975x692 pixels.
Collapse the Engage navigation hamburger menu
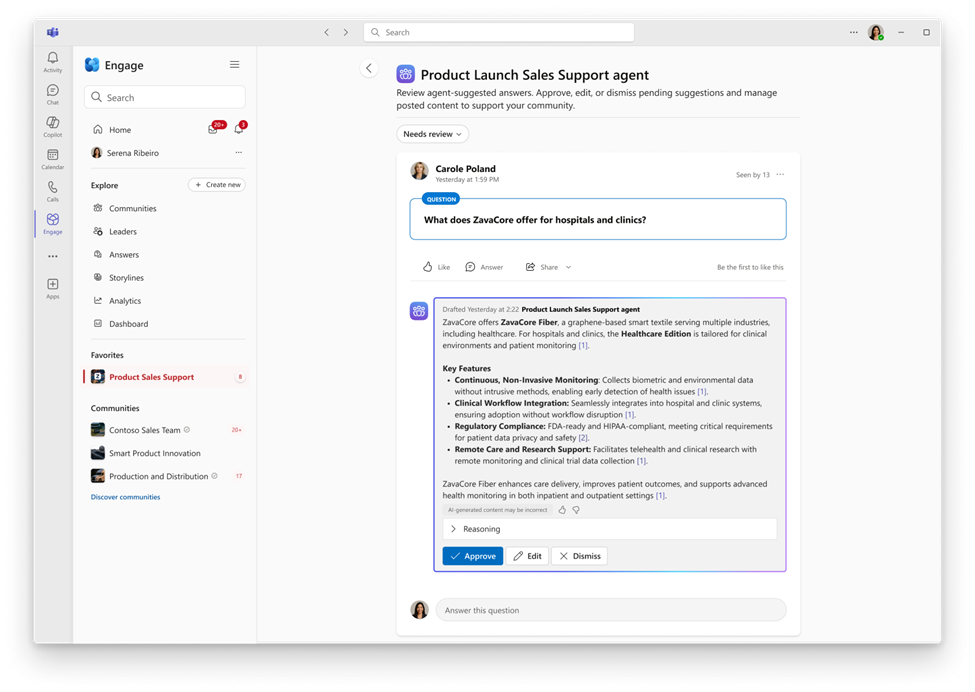click(234, 65)
